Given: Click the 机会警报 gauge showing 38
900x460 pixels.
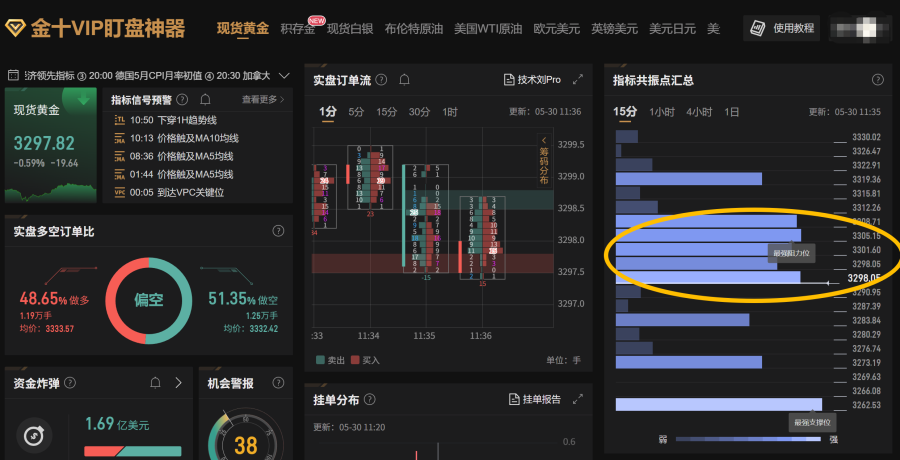Looking at the screenshot, I should click(x=246, y=436).
